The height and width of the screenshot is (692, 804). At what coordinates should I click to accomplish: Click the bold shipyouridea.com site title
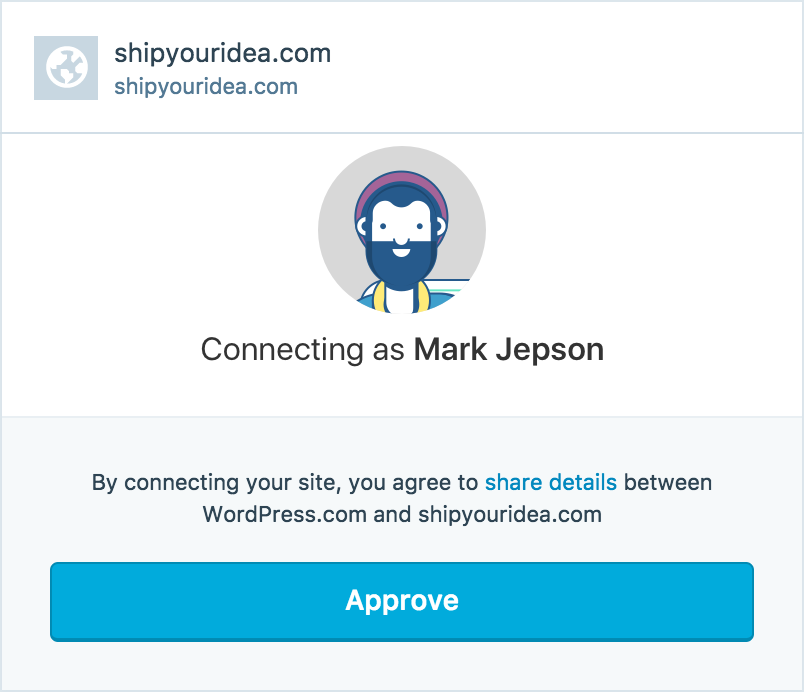click(222, 54)
